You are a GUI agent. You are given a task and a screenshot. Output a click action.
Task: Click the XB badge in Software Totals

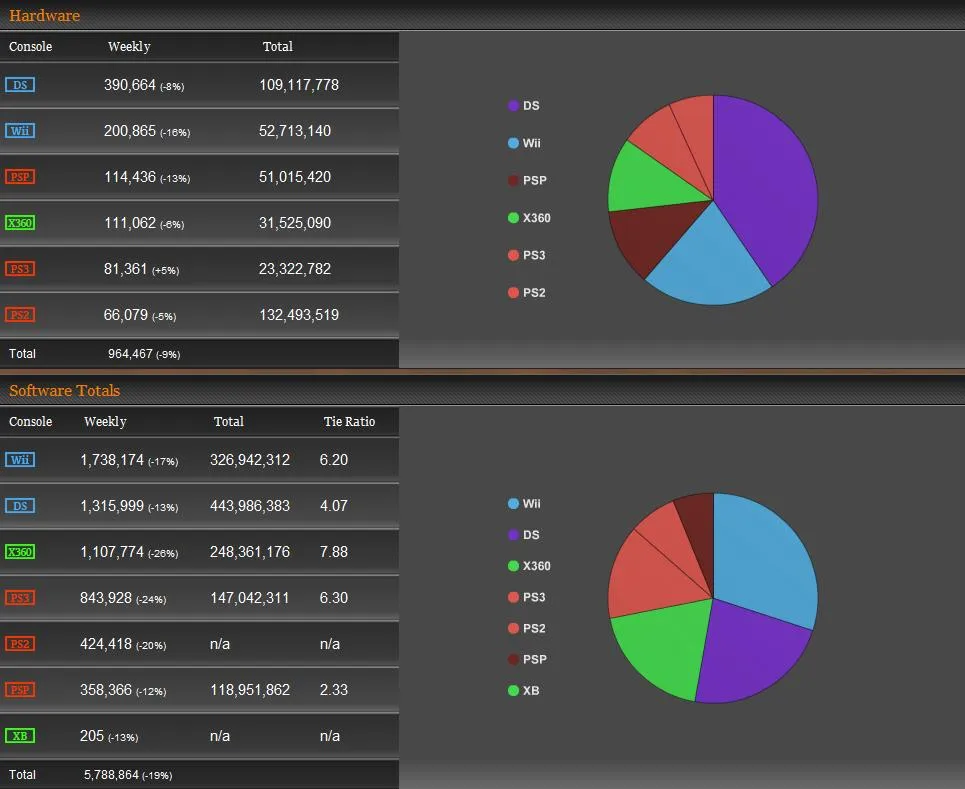(20, 736)
